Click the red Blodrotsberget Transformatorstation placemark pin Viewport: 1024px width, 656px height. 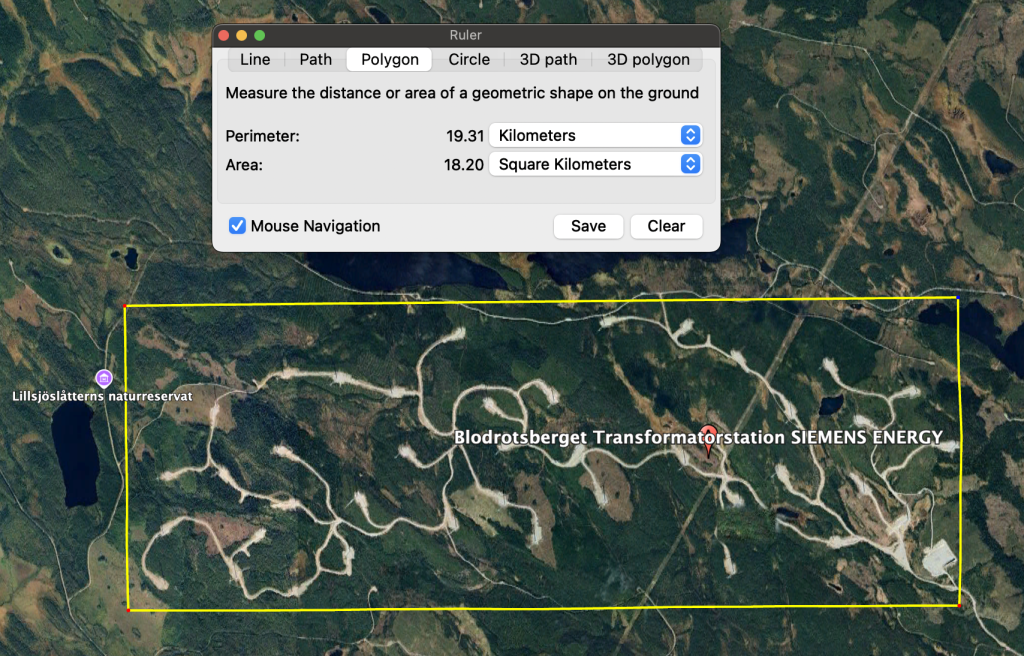(709, 440)
